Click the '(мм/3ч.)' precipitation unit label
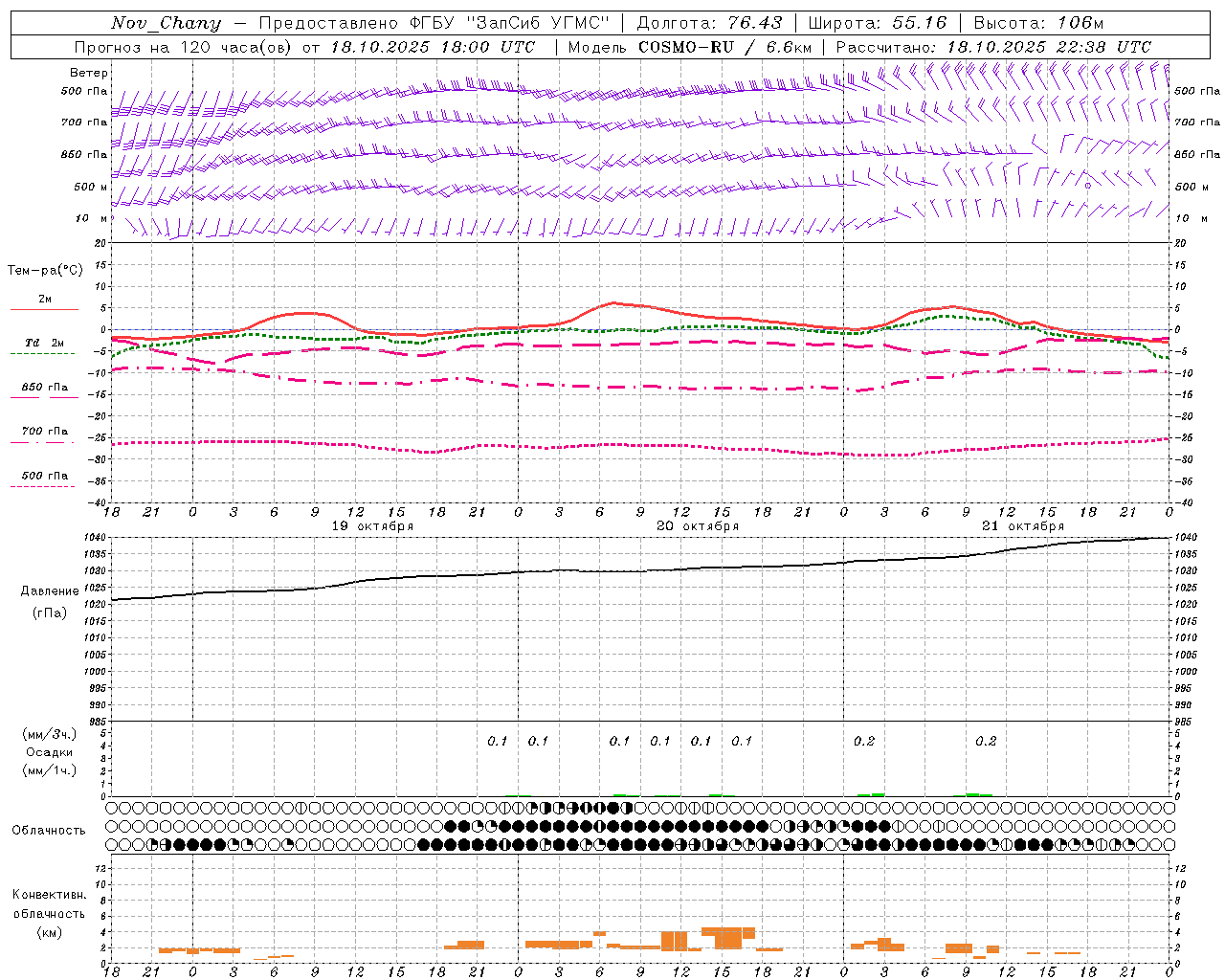This screenshot has height=980, width=1225. click(50, 734)
